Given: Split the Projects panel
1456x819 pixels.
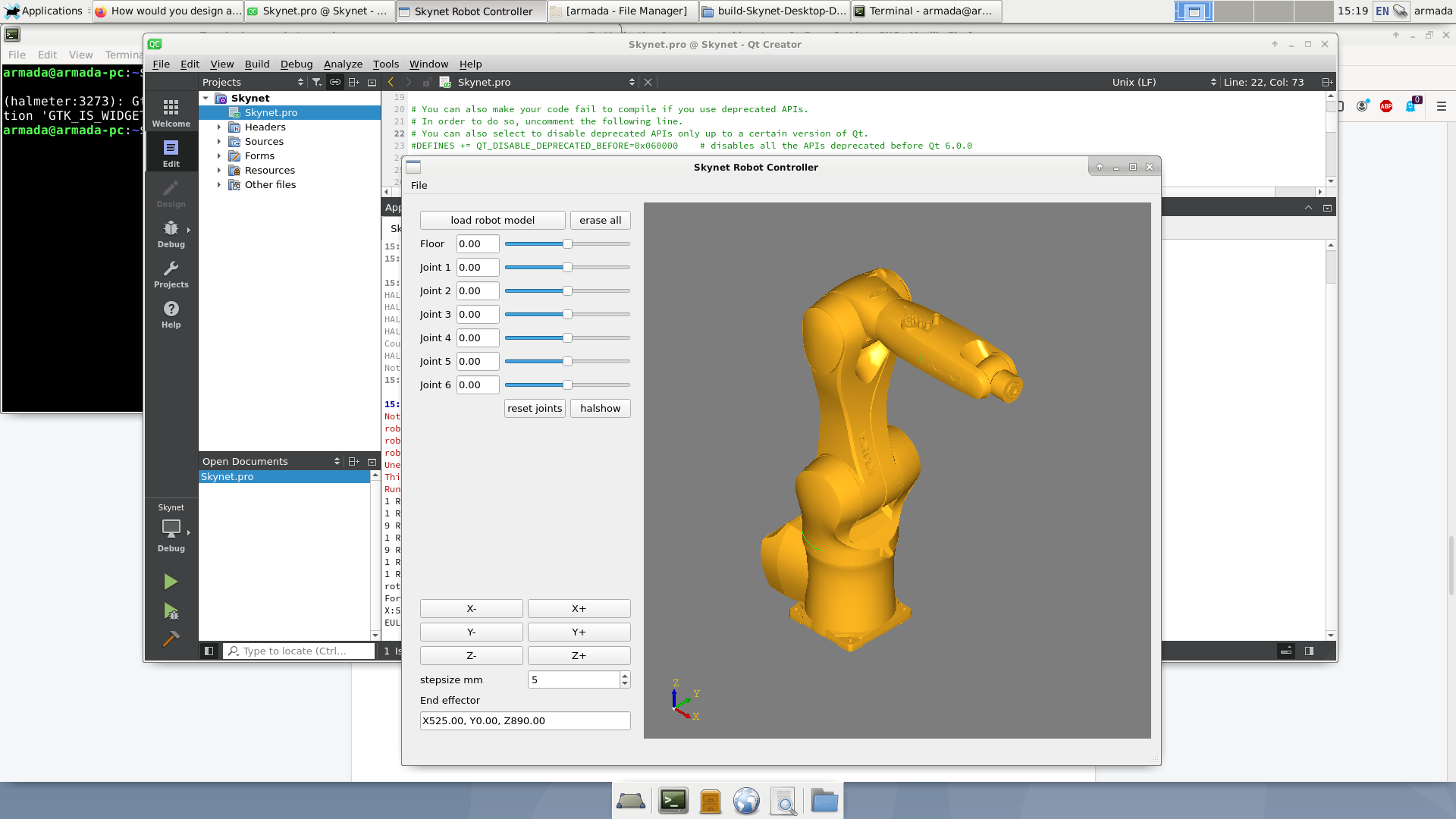Looking at the screenshot, I should point(354,82).
